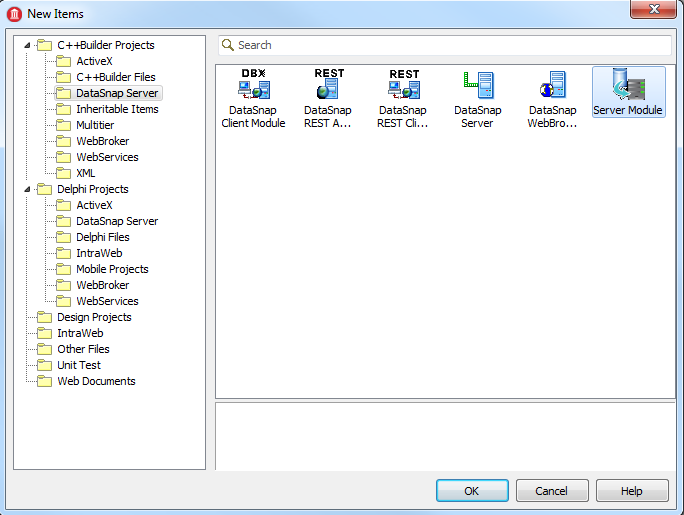Click the folder icon beside XML
The width and height of the screenshot is (684, 515).
tap(64, 173)
